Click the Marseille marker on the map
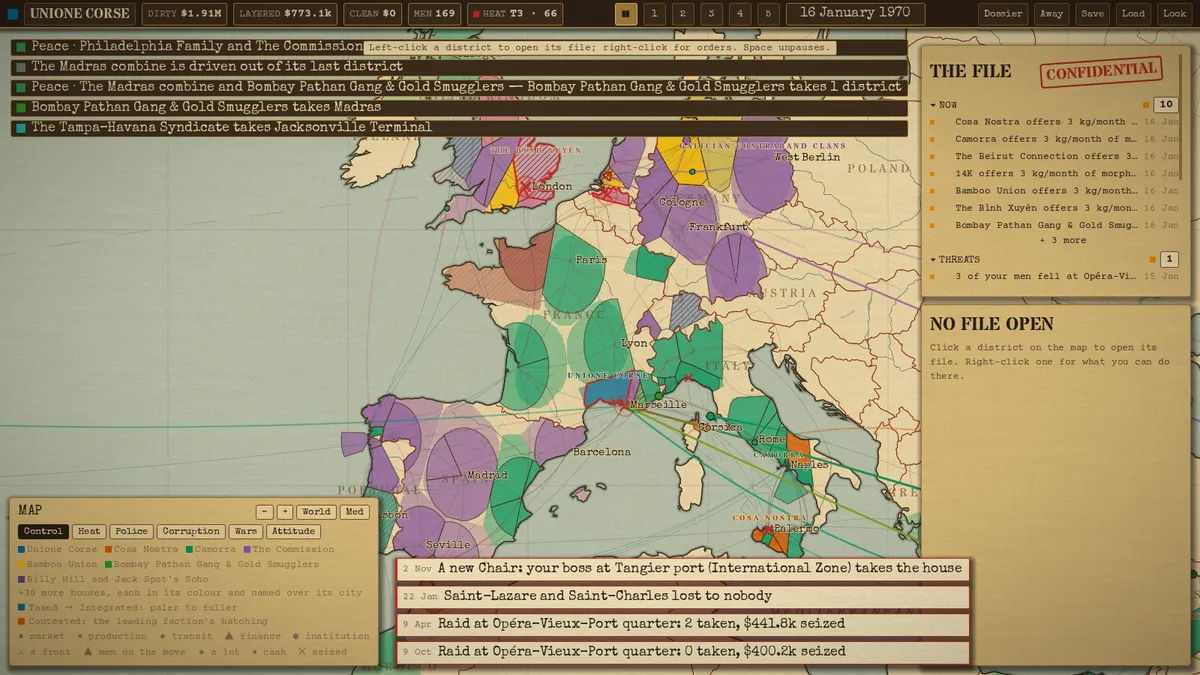 coord(624,406)
